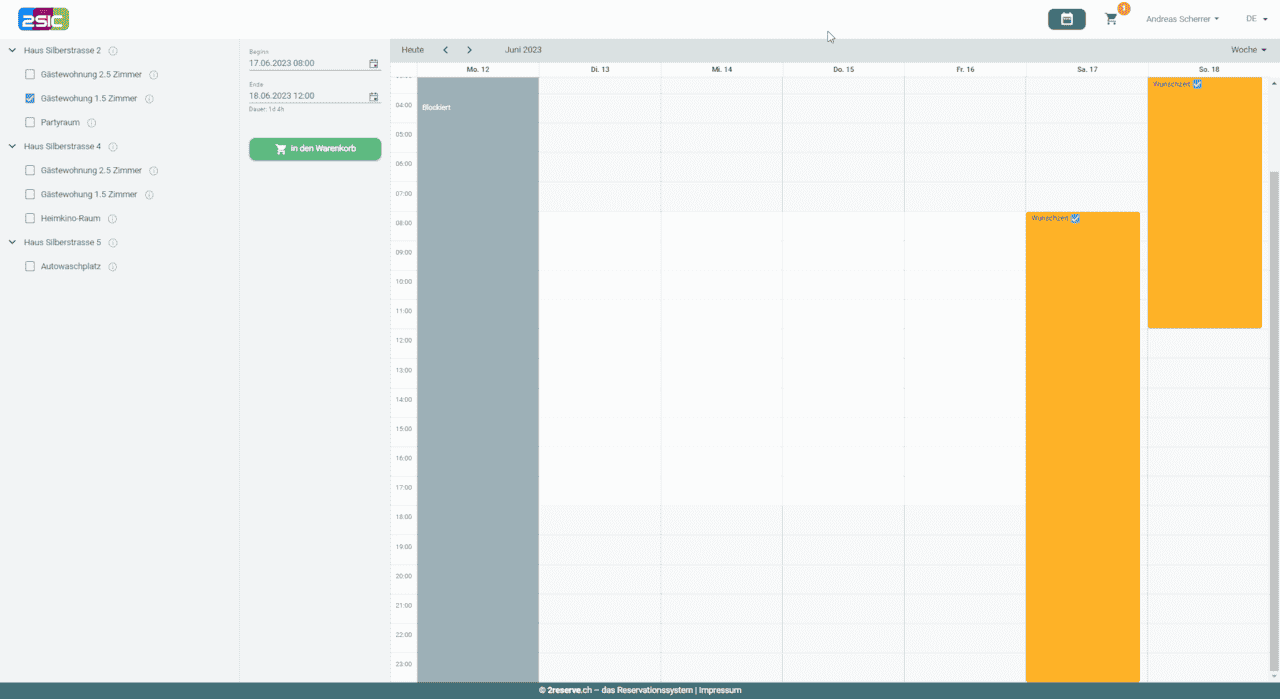The image size is (1280, 699).
Task: Show info for Autowaschplatz
Action: pos(113,267)
